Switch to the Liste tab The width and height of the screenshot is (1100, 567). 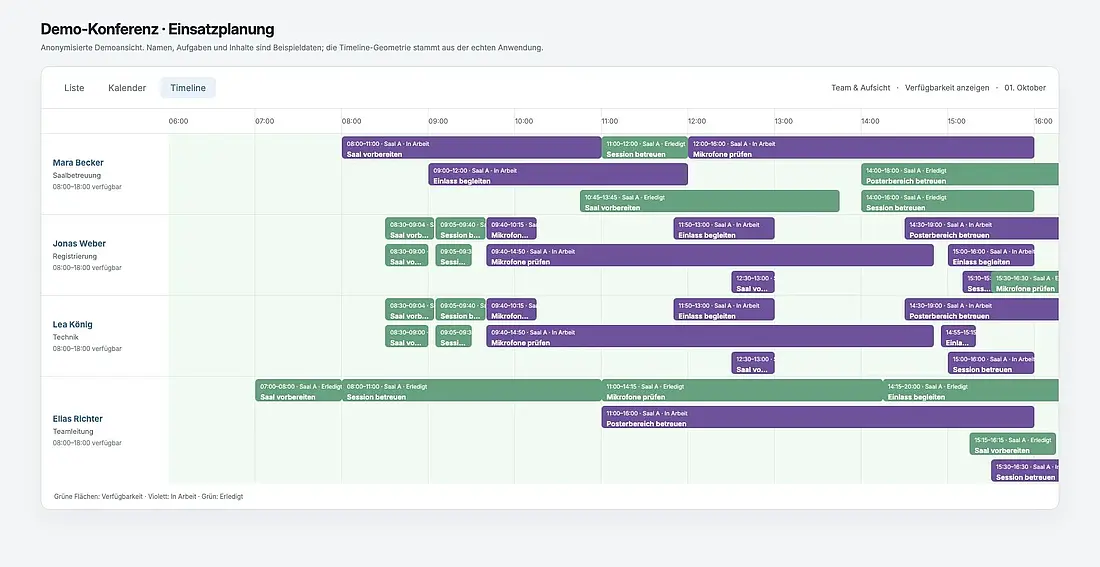click(x=74, y=88)
